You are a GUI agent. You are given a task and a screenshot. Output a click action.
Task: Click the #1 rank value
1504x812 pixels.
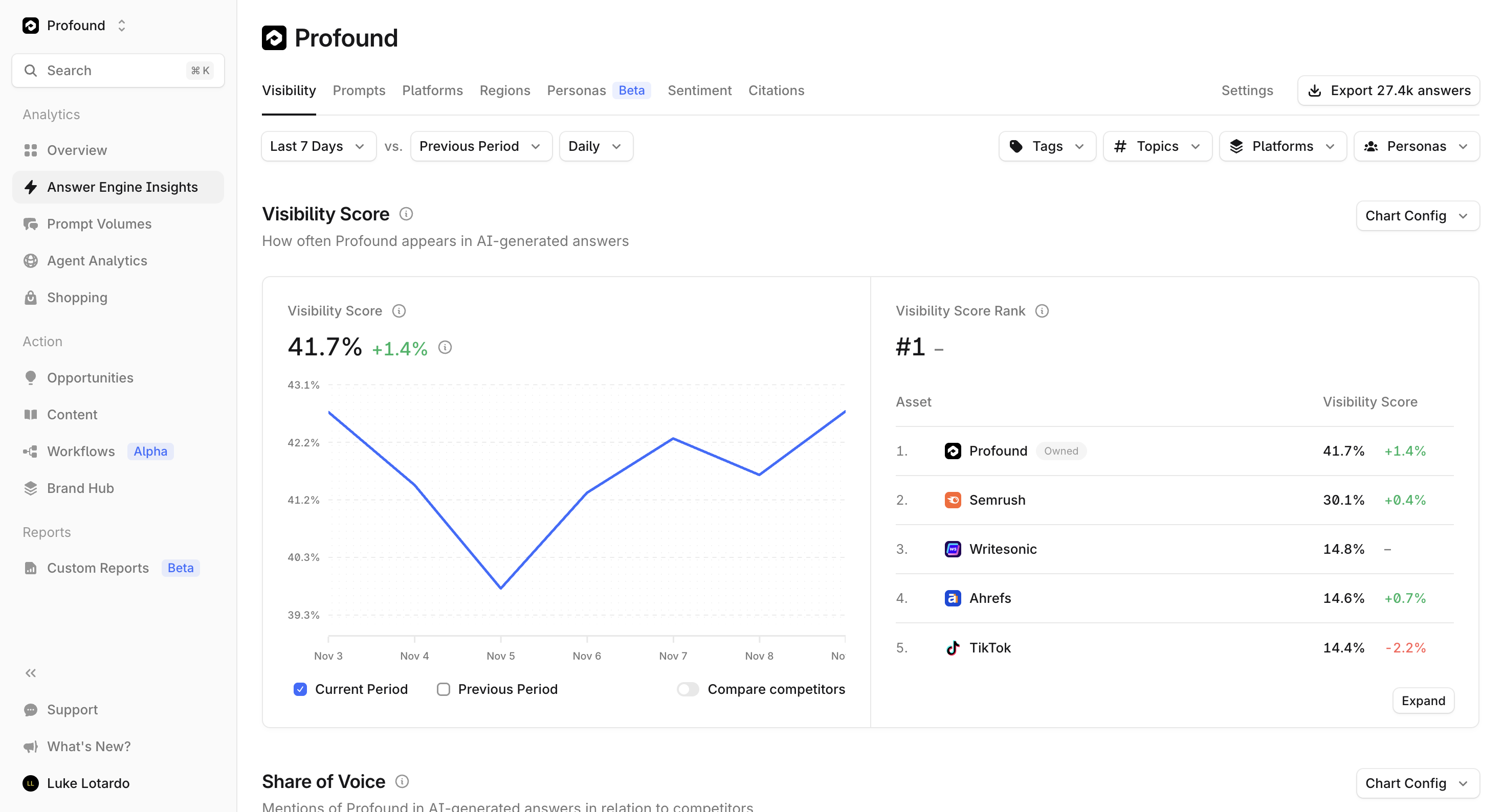click(911, 347)
